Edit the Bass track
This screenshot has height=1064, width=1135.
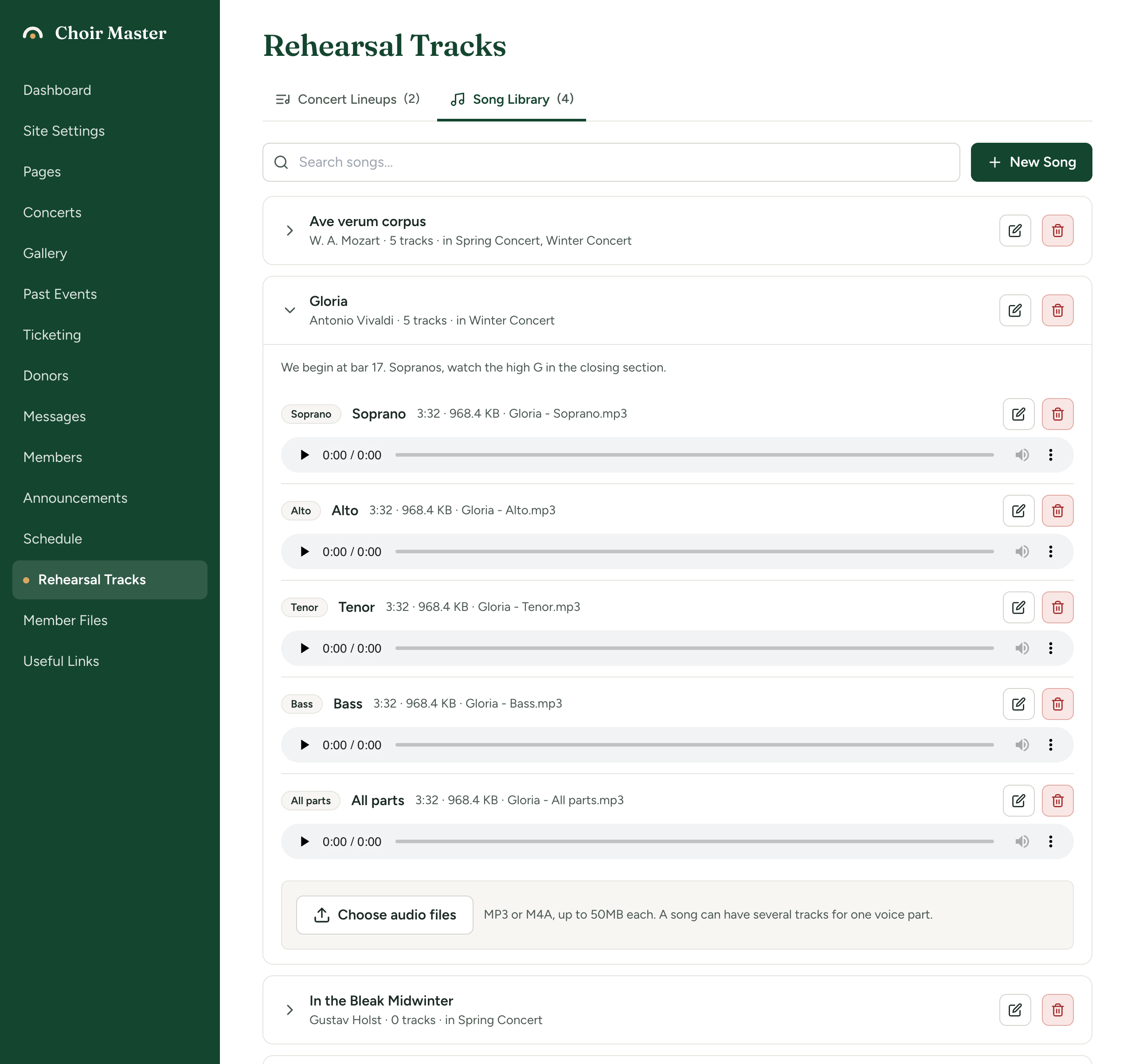[x=1018, y=704]
